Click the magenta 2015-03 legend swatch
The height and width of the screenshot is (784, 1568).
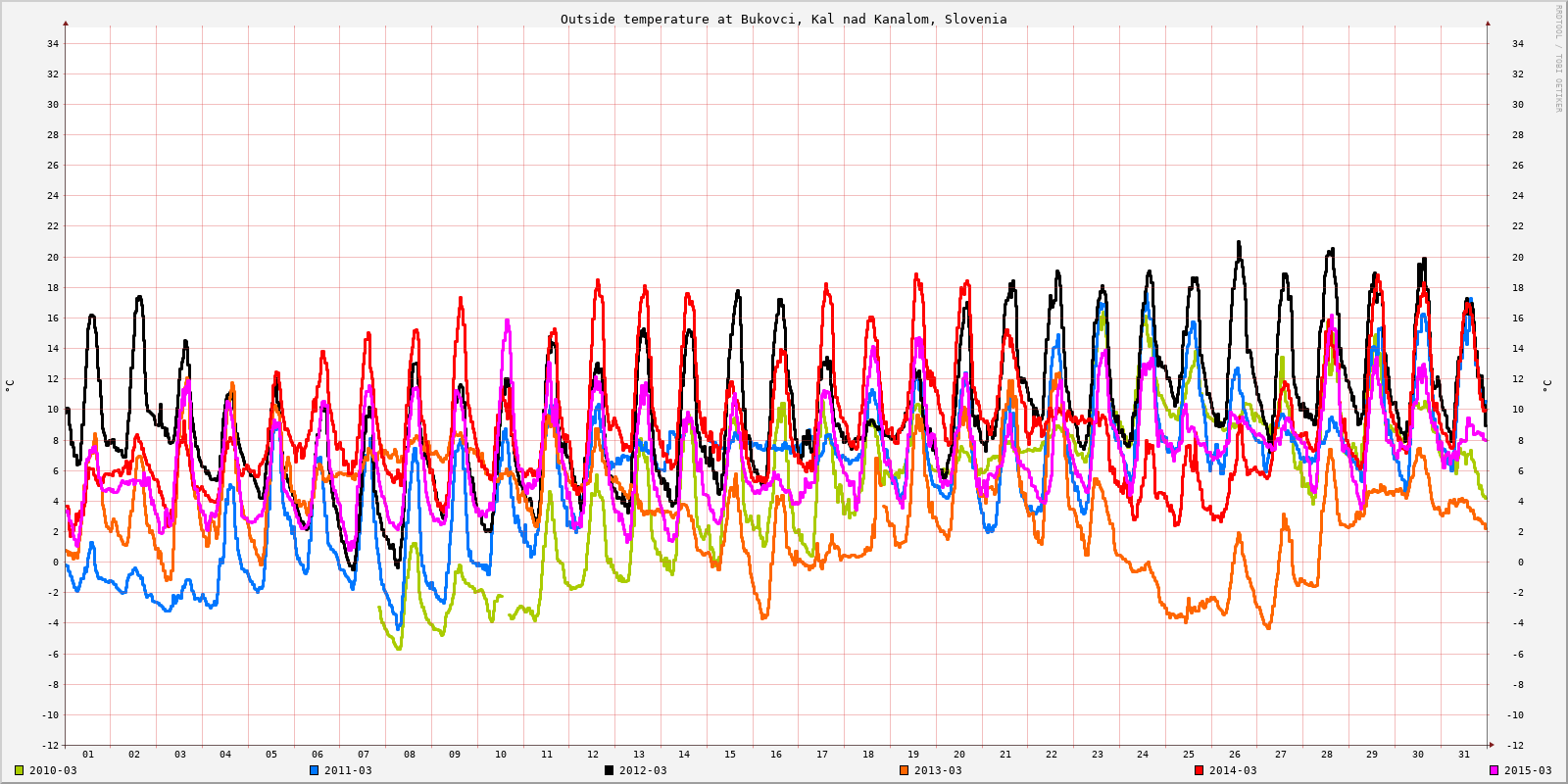1494,770
